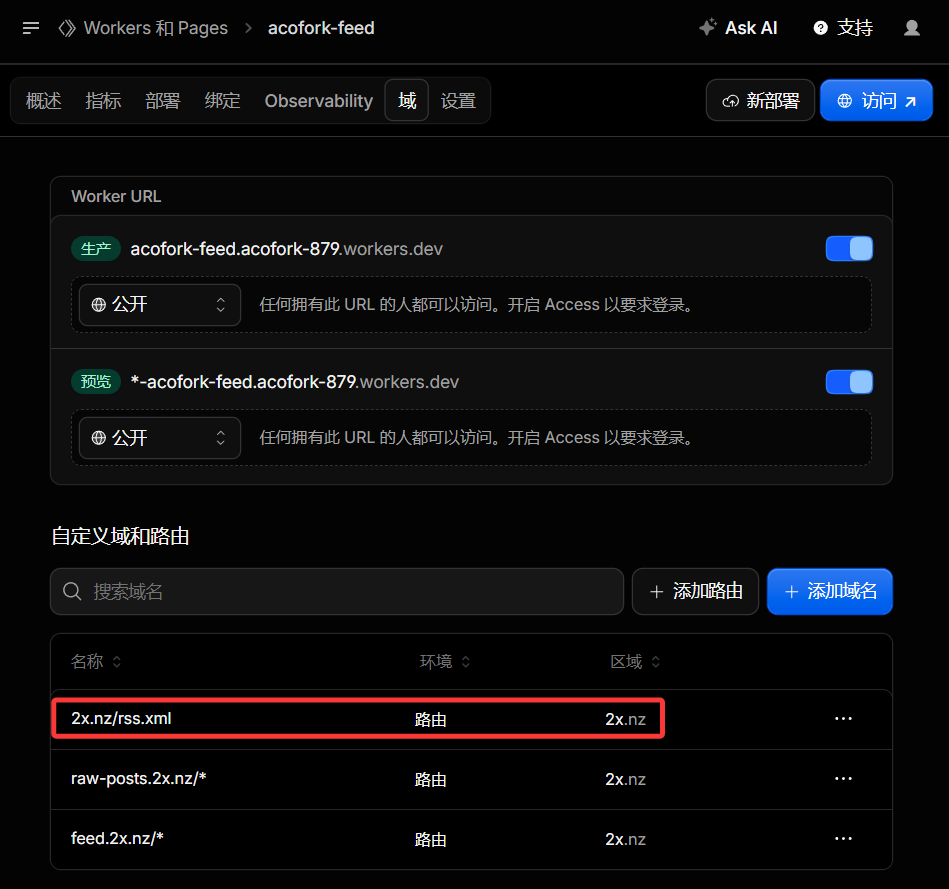Go to Workers 和 Pages breadcrumb link
Image resolution: width=949 pixels, height=889 pixels.
click(156, 28)
